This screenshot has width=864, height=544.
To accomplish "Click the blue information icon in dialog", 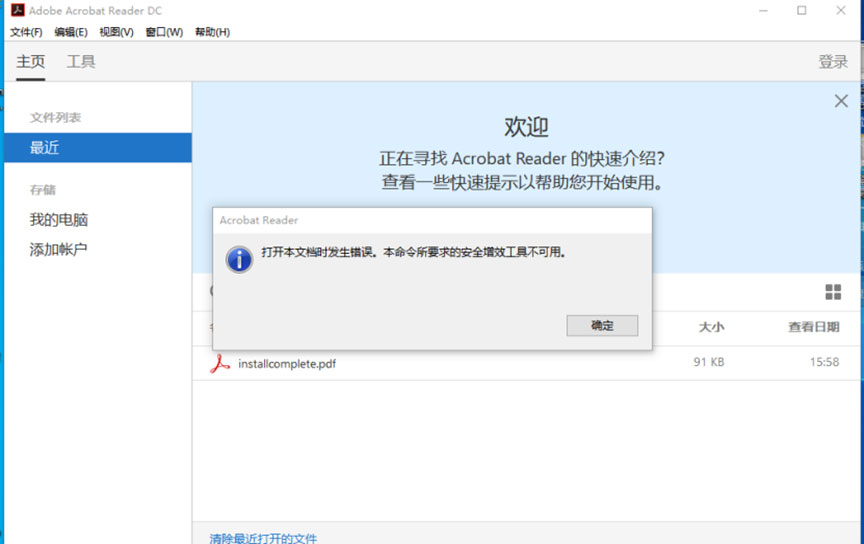I will pyautogui.click(x=239, y=260).
